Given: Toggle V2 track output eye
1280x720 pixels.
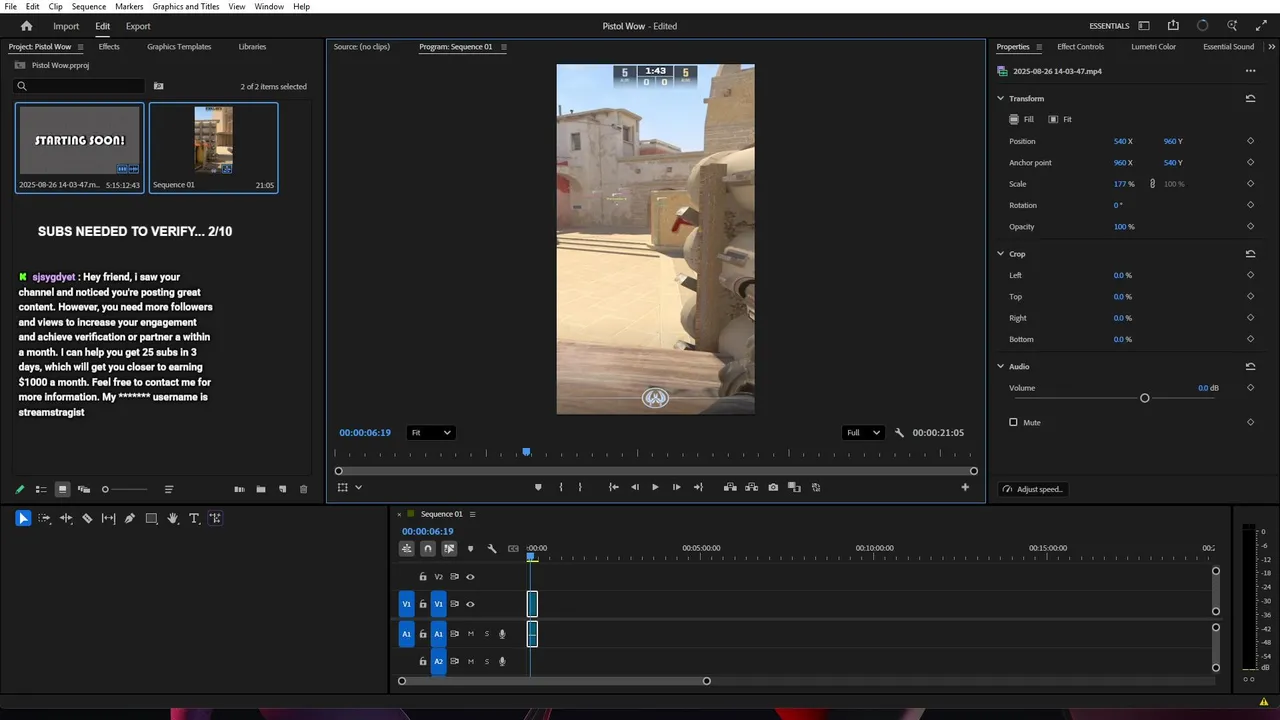Looking at the screenshot, I should click(x=470, y=577).
